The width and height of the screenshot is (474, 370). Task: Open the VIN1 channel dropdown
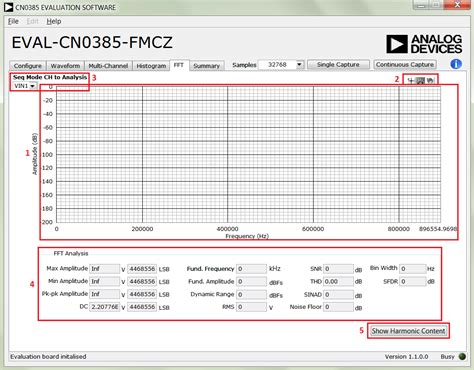[24, 86]
